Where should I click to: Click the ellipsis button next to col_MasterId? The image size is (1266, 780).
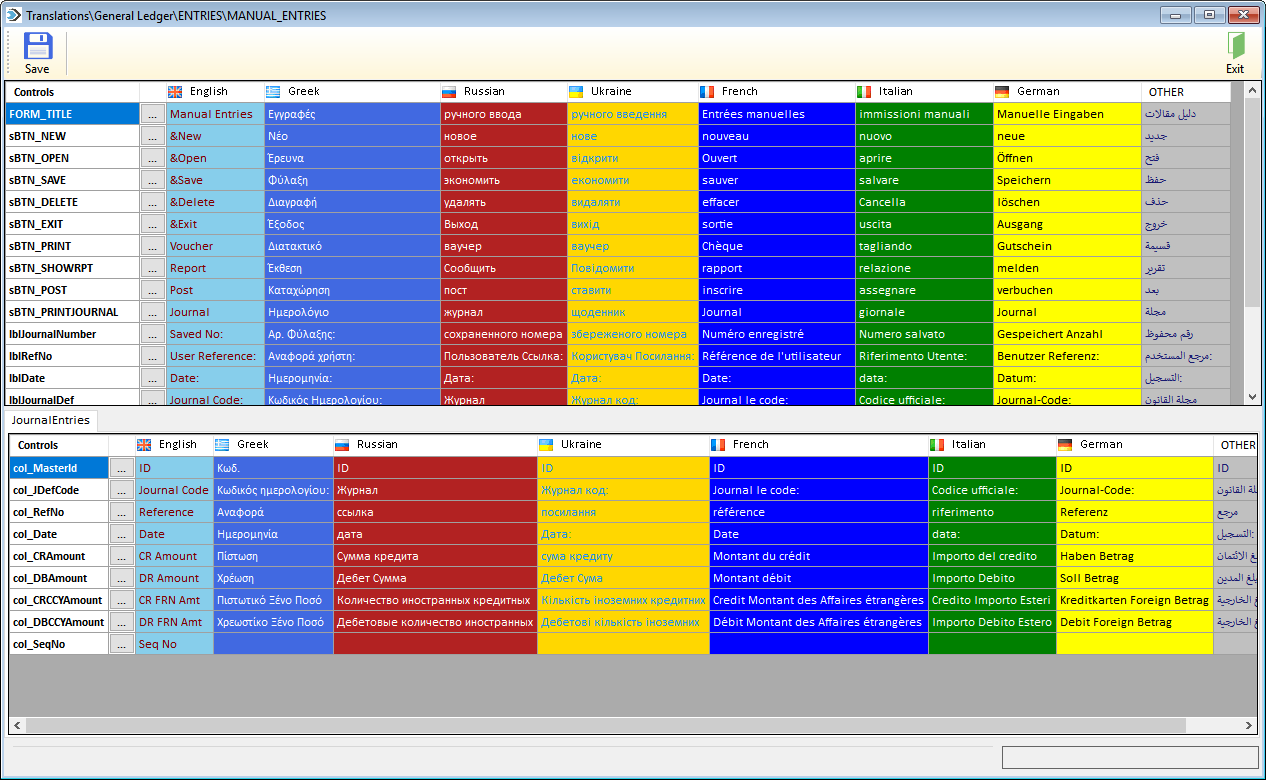(x=121, y=467)
